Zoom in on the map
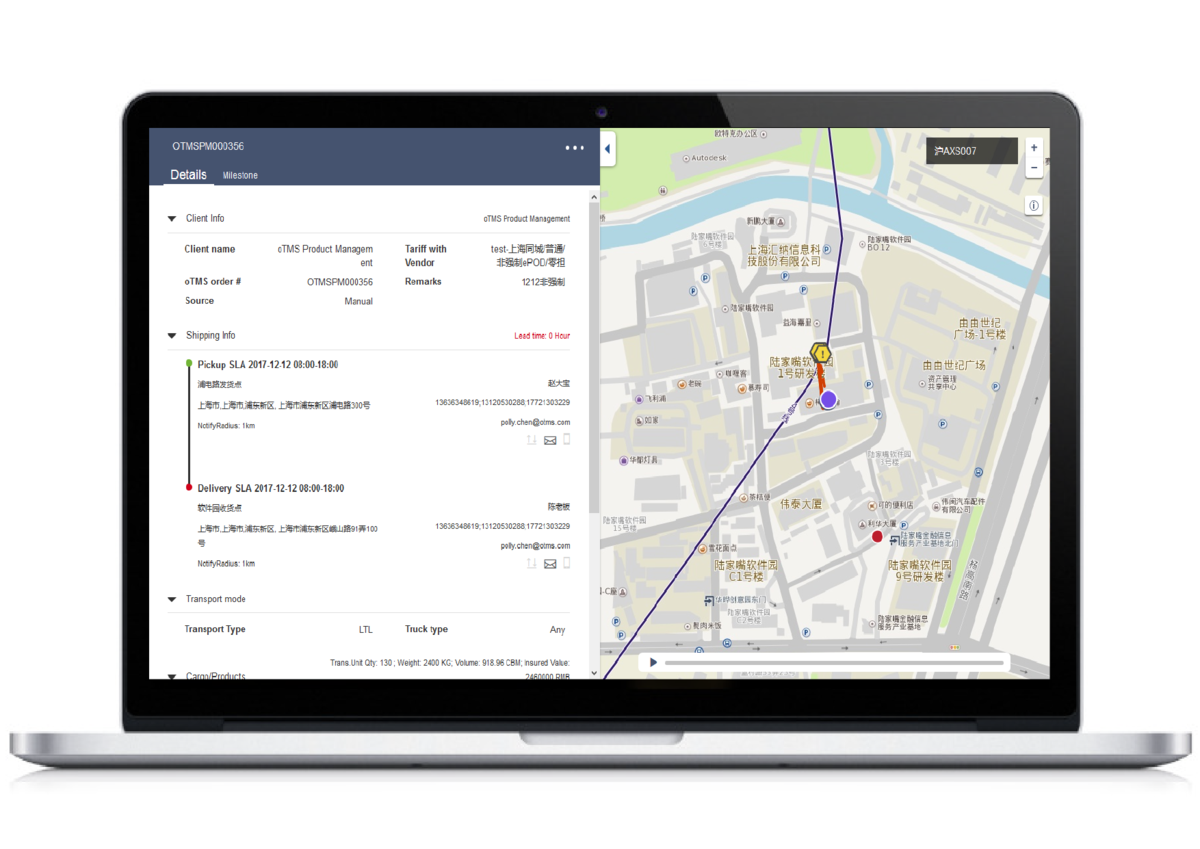Screen dimensions: 1200x849 (x=1034, y=148)
